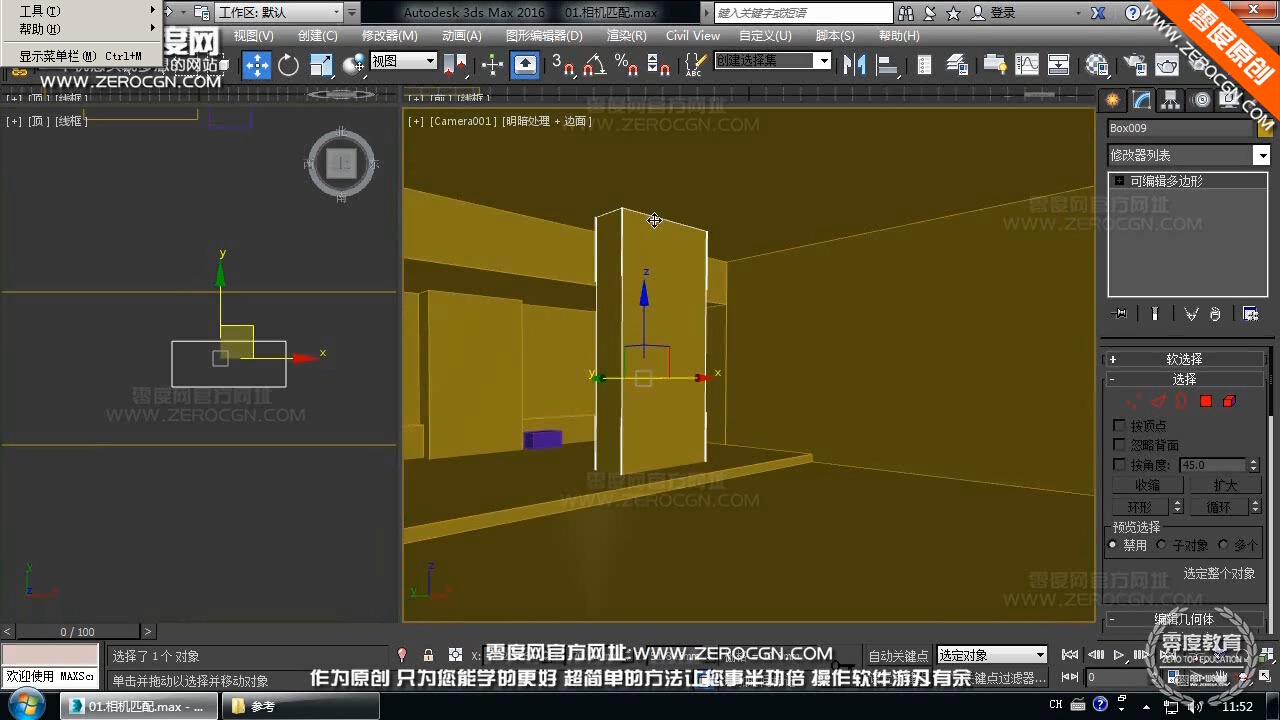This screenshot has height=720, width=1280.
Task: Select Element sub-object level
Action: (1229, 401)
